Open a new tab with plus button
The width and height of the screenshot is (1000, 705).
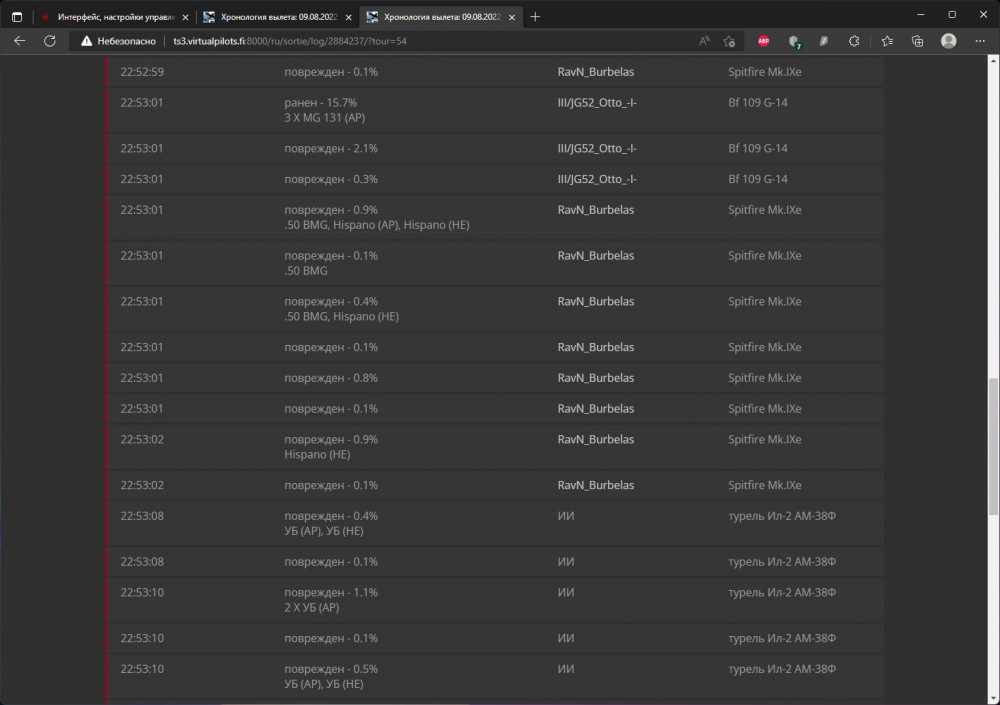coord(535,16)
